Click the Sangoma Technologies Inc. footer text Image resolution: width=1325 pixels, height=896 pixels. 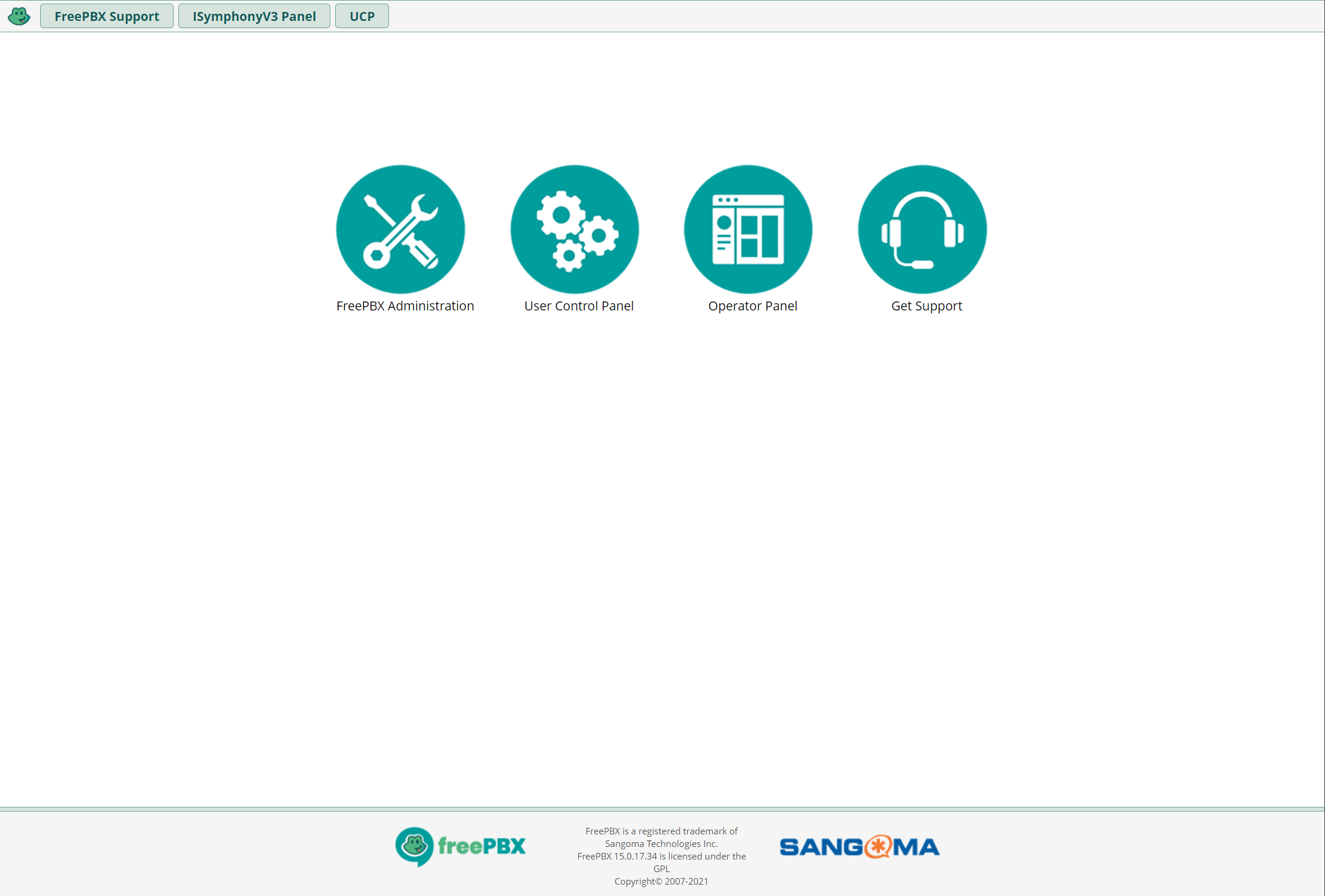(661, 844)
